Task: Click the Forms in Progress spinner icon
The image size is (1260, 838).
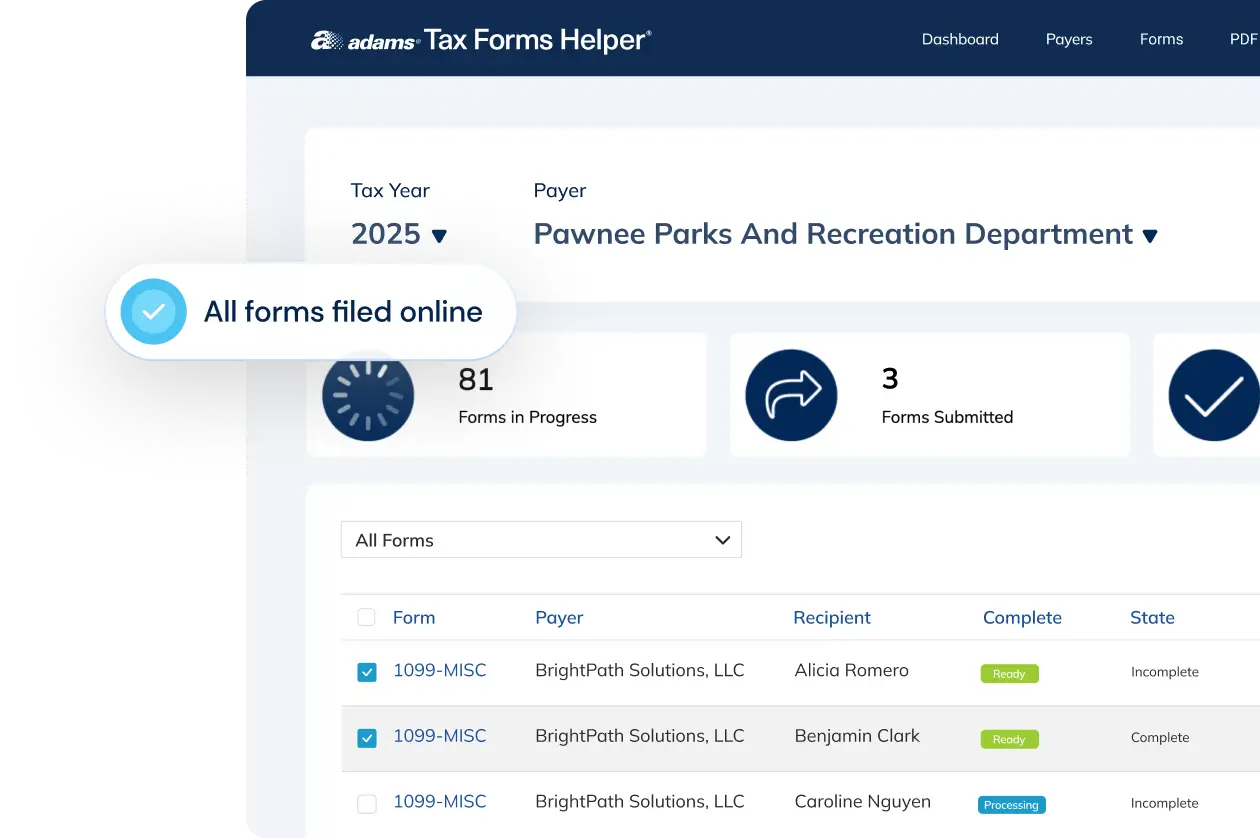Action: 368,395
